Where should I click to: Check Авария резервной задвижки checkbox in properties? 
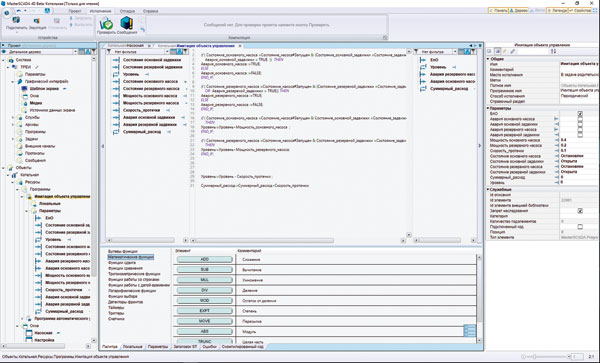pos(580,135)
